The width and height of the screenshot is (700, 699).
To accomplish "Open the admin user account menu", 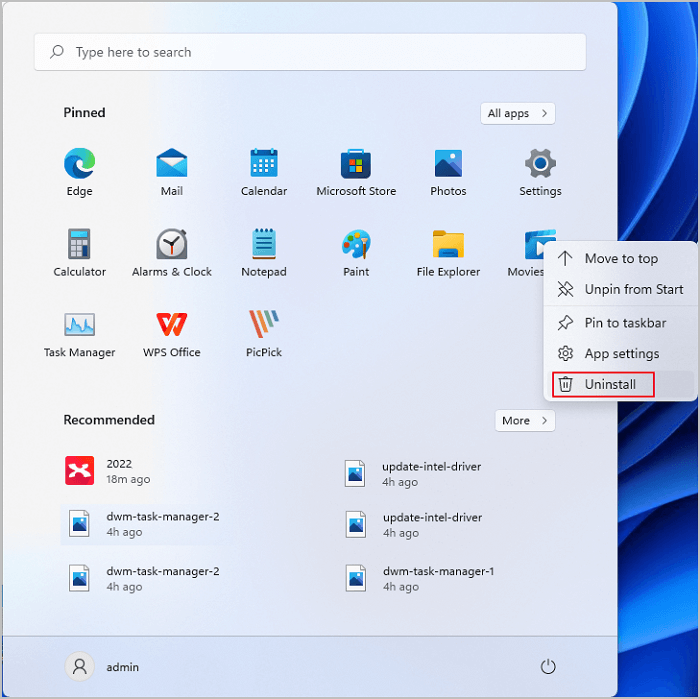I will pyautogui.click(x=103, y=666).
